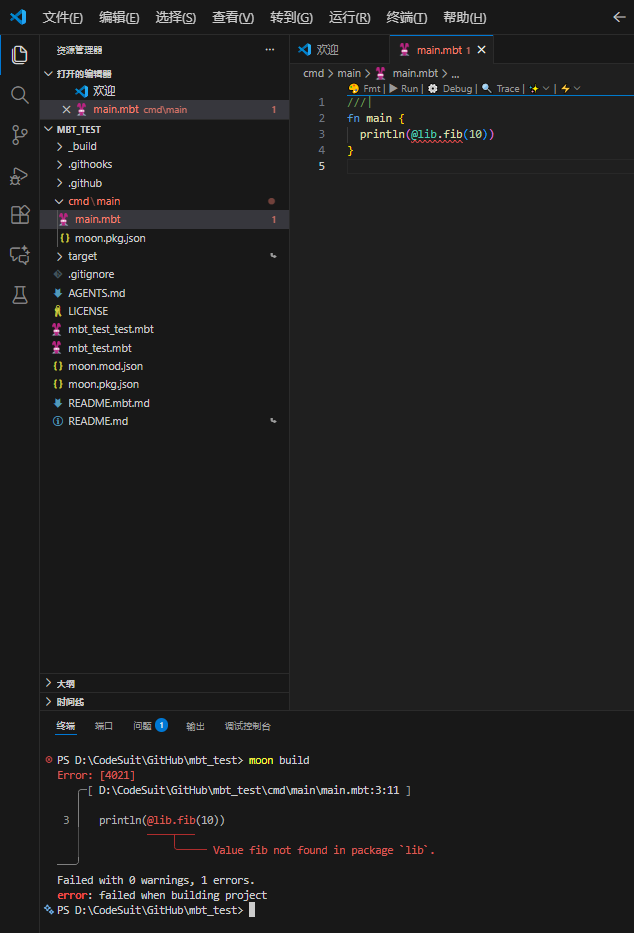Open the Extensions view
This screenshot has width=634, height=933.
point(19,215)
